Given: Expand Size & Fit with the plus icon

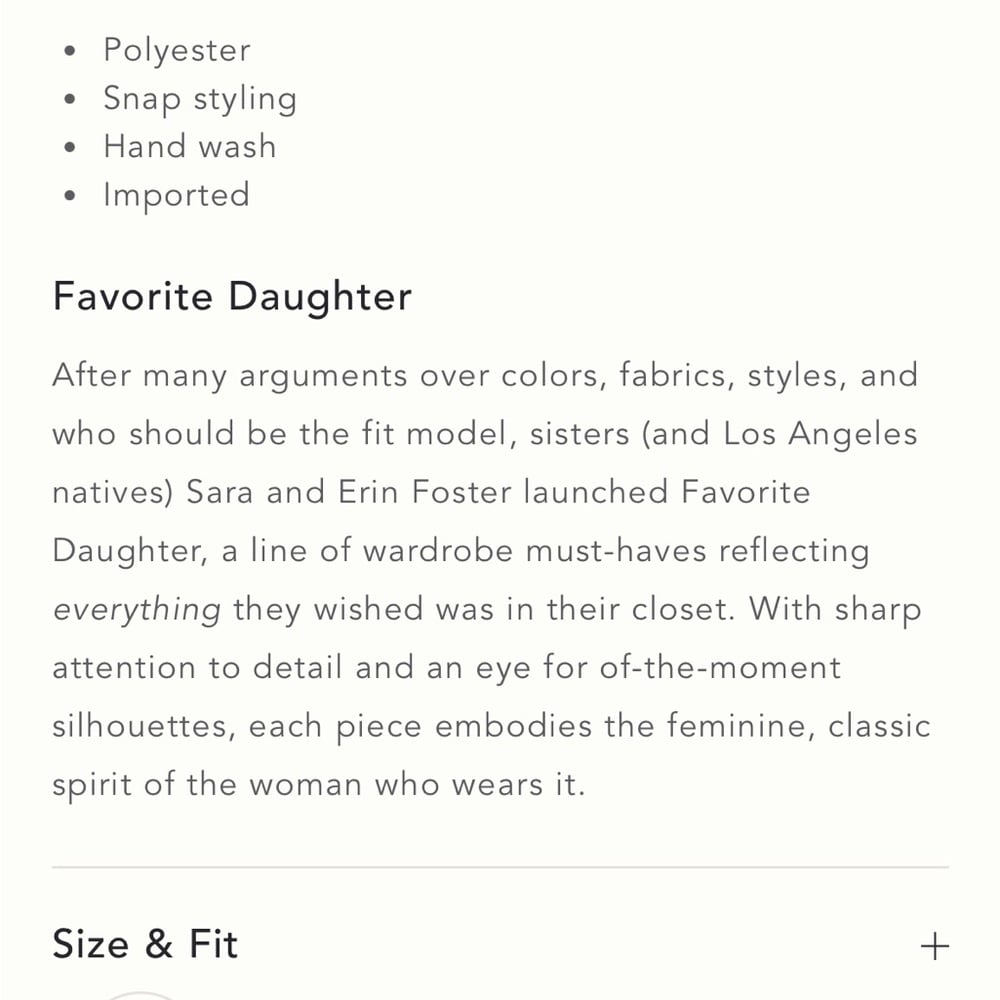Looking at the screenshot, I should click(x=934, y=945).
